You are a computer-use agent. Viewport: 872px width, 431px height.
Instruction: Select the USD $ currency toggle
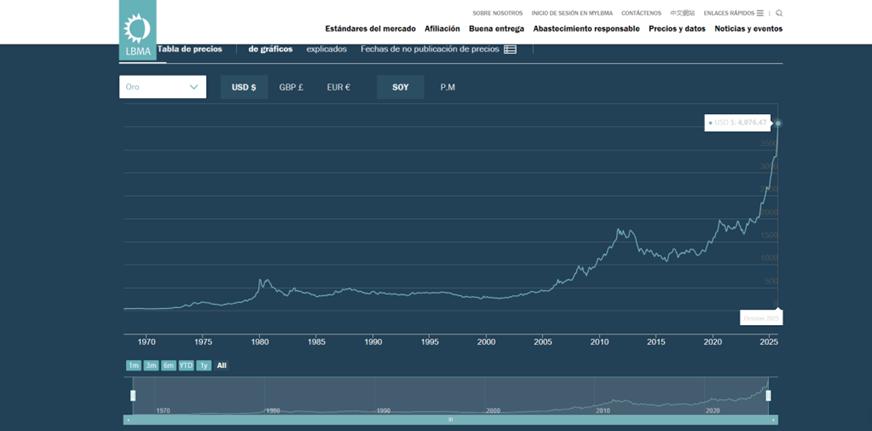tap(243, 87)
